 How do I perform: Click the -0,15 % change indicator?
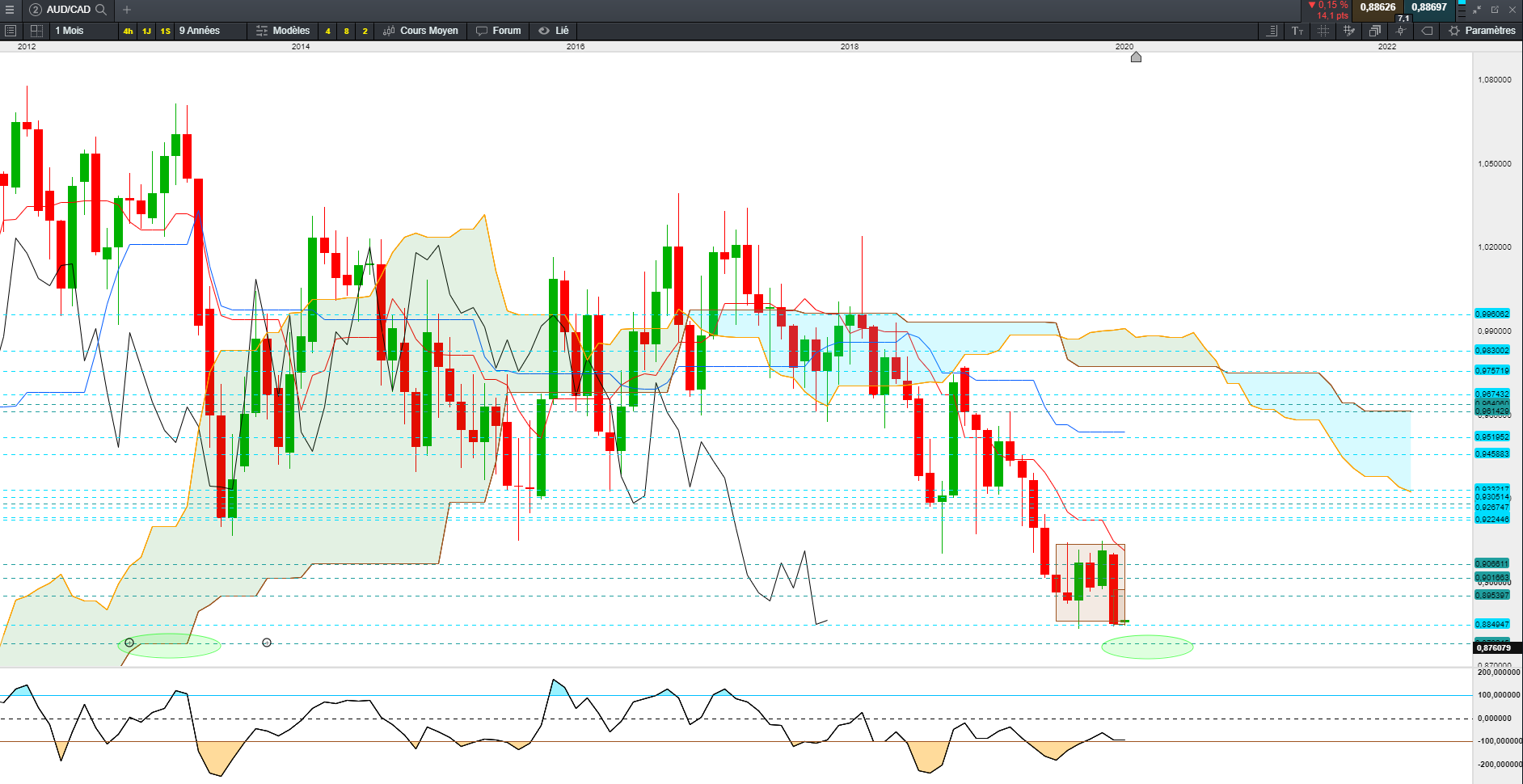[1328, 5]
